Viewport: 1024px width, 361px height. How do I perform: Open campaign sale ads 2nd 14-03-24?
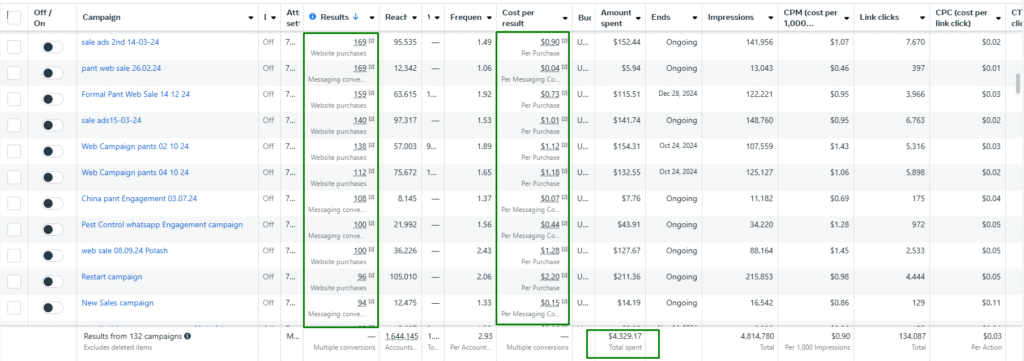[x=120, y=42]
